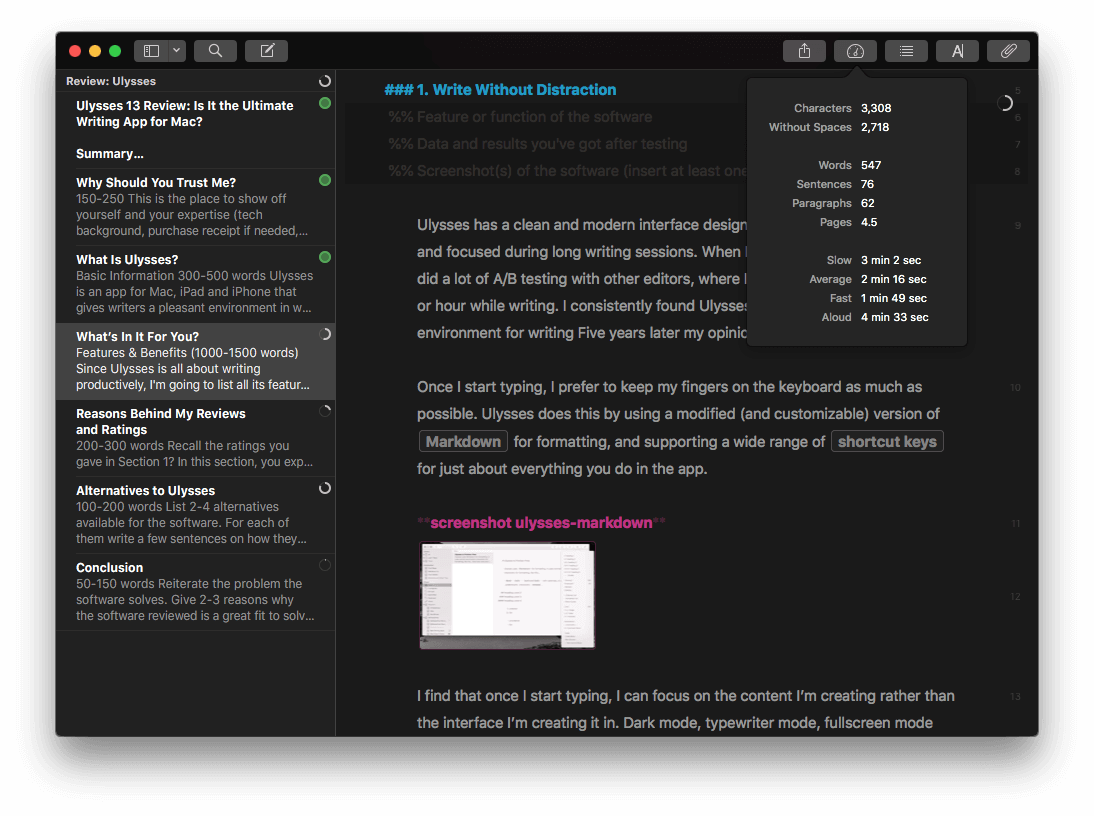Select the Ulysses 13 Review sheet
Viewport: 1094px width, 816px height.
[x=195, y=130]
